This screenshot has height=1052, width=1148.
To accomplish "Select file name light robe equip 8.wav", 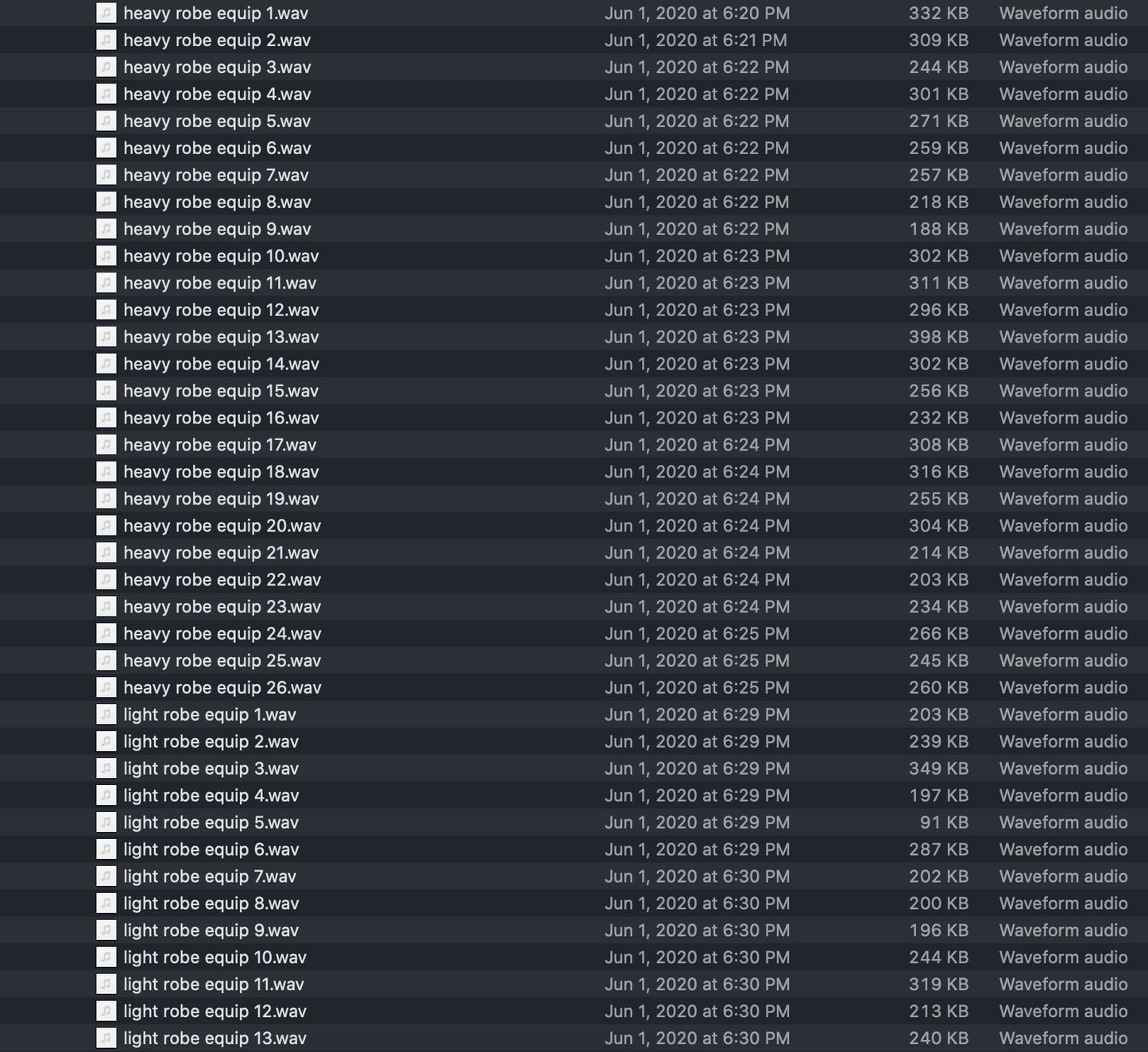I will (211, 904).
